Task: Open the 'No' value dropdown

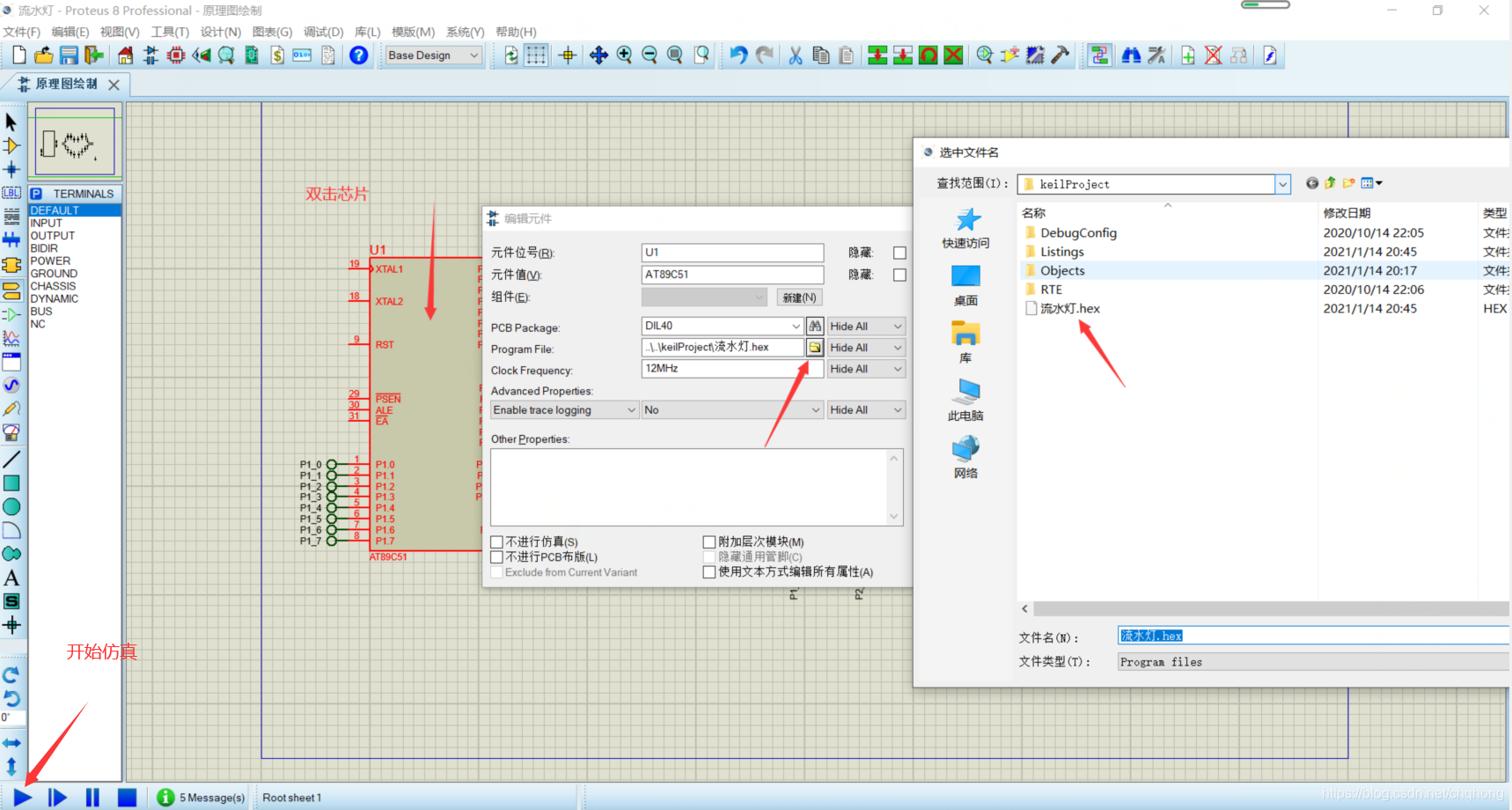Action: pyautogui.click(x=732, y=410)
